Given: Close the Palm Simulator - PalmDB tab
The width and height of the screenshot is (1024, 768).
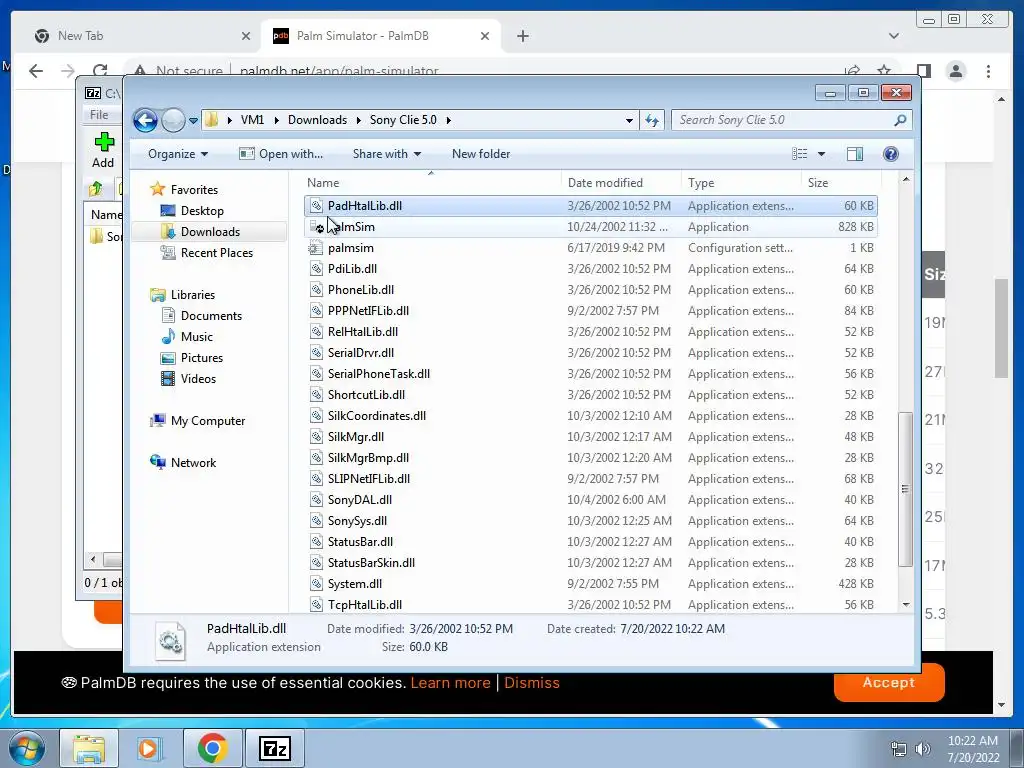Looking at the screenshot, I should 485,36.
